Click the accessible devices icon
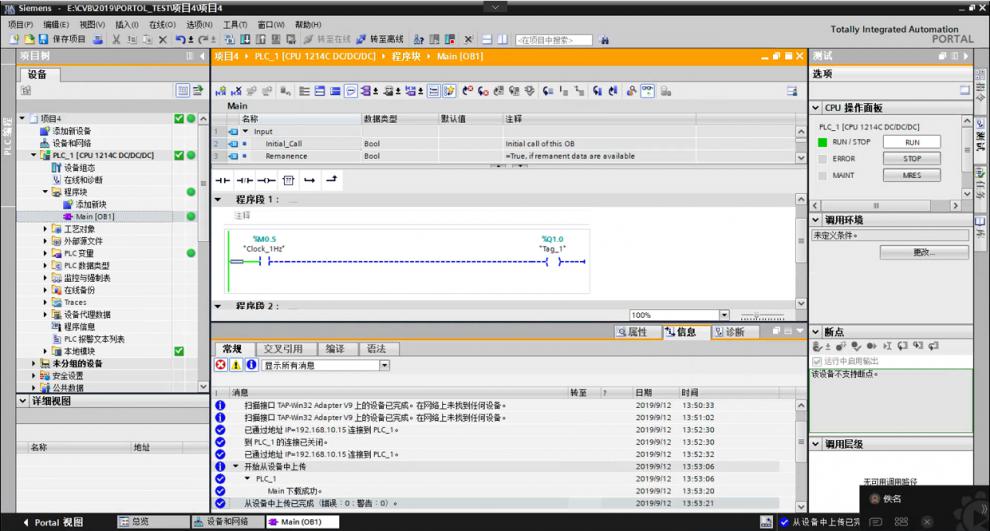Image resolution: width=990 pixels, height=531 pixels. point(419,39)
